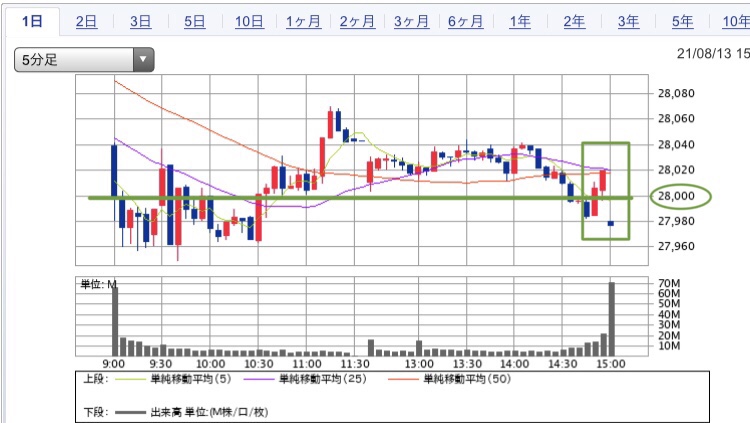750x423 pixels.
Task: Click the 10M volume axis label
Action: click(x=669, y=346)
